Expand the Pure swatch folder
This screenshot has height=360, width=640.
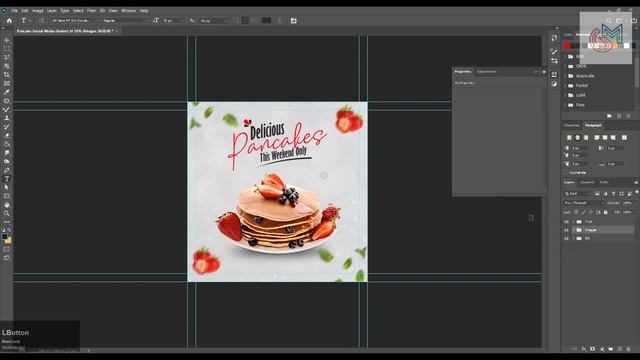[x=566, y=105]
